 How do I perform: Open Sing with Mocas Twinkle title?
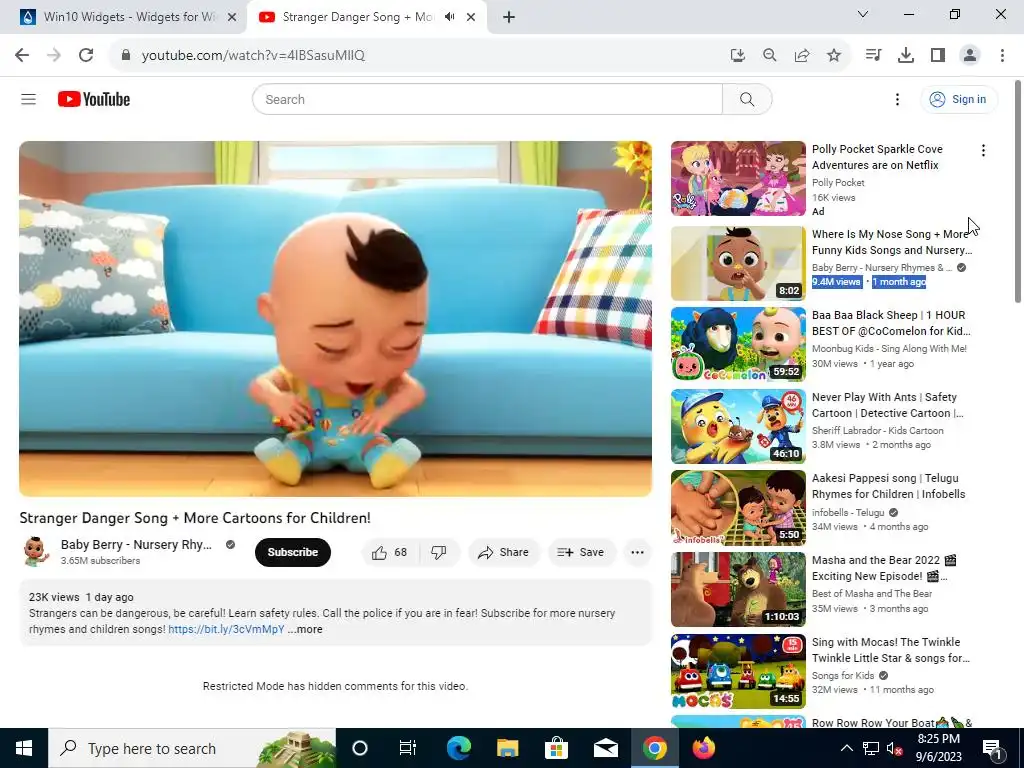point(891,650)
